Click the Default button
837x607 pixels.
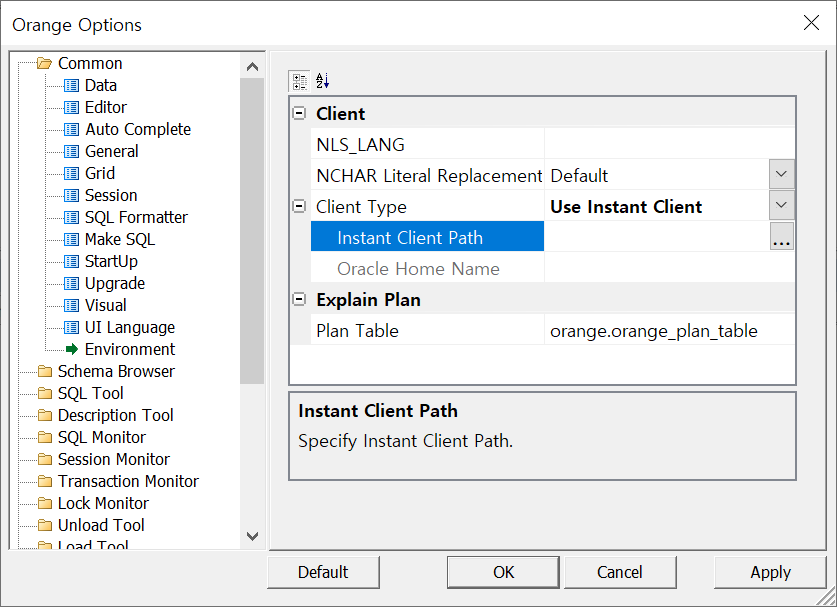point(323,572)
